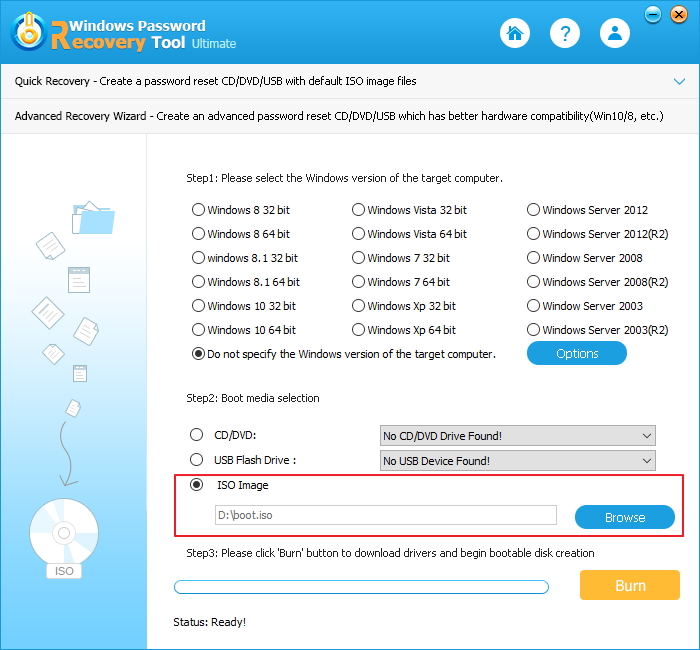Click Browse to choose ISO path
This screenshot has width=700, height=650.
pyautogui.click(x=625, y=517)
